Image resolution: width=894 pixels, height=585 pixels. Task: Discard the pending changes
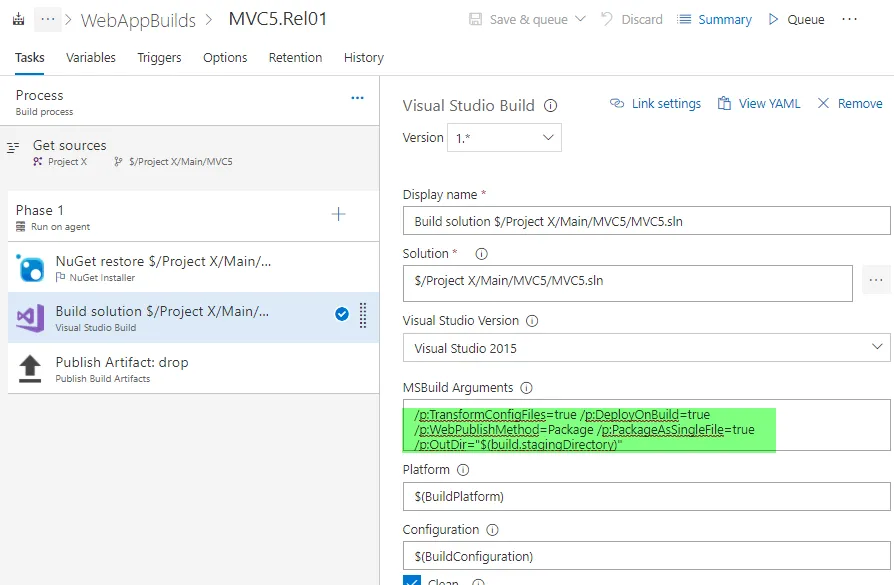[x=632, y=19]
